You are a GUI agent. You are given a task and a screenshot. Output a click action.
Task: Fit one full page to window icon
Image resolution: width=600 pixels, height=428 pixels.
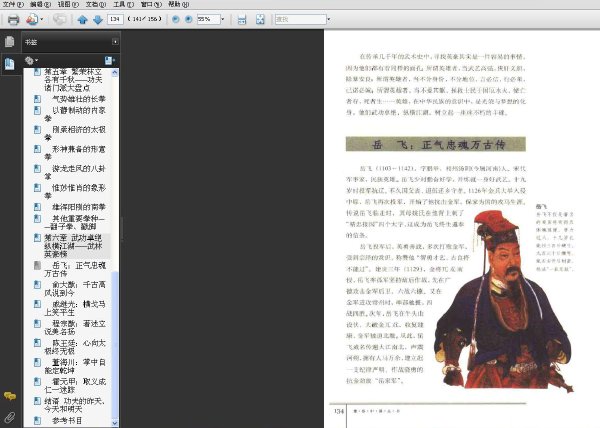(260, 20)
